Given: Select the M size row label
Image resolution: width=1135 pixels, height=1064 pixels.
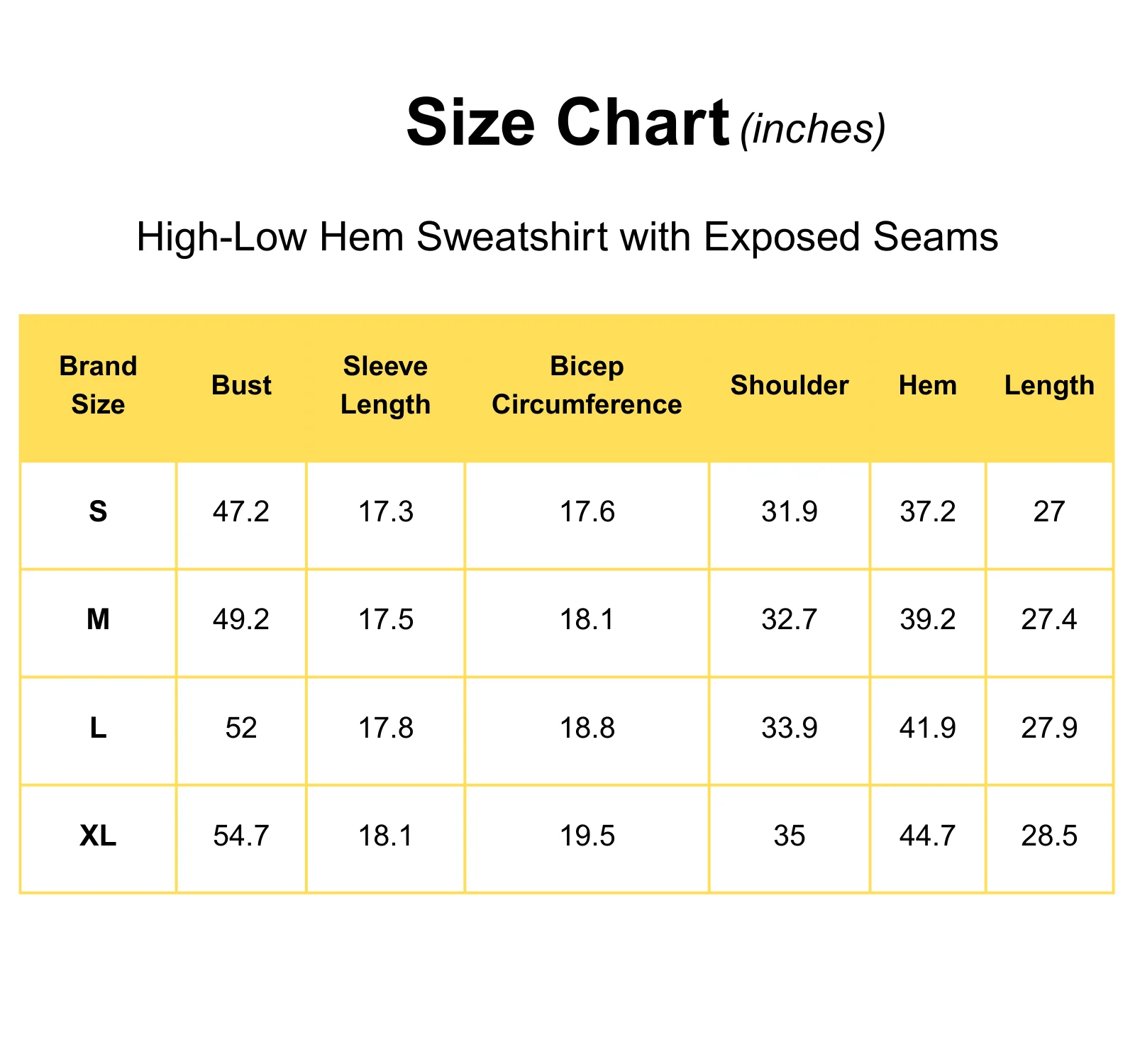Looking at the screenshot, I should pos(98,620).
